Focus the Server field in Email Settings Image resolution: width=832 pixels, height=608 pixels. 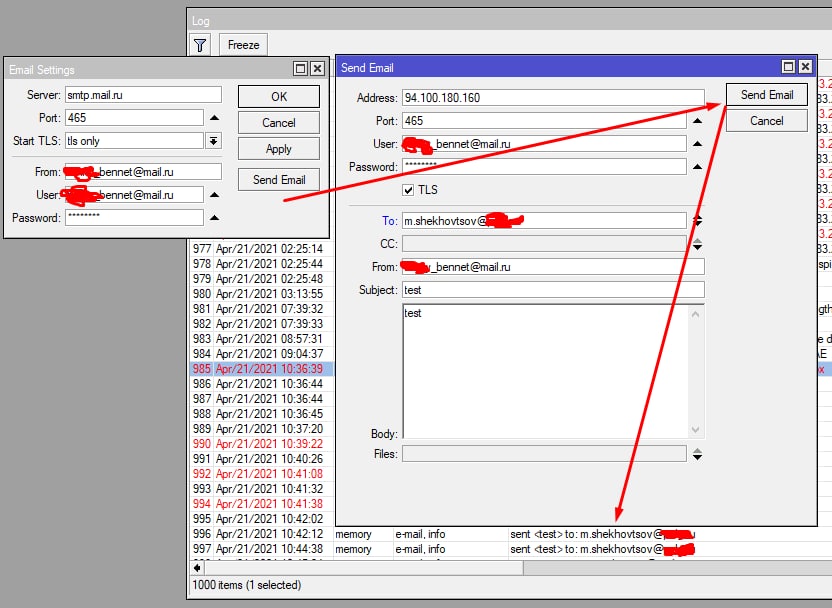click(x=143, y=95)
